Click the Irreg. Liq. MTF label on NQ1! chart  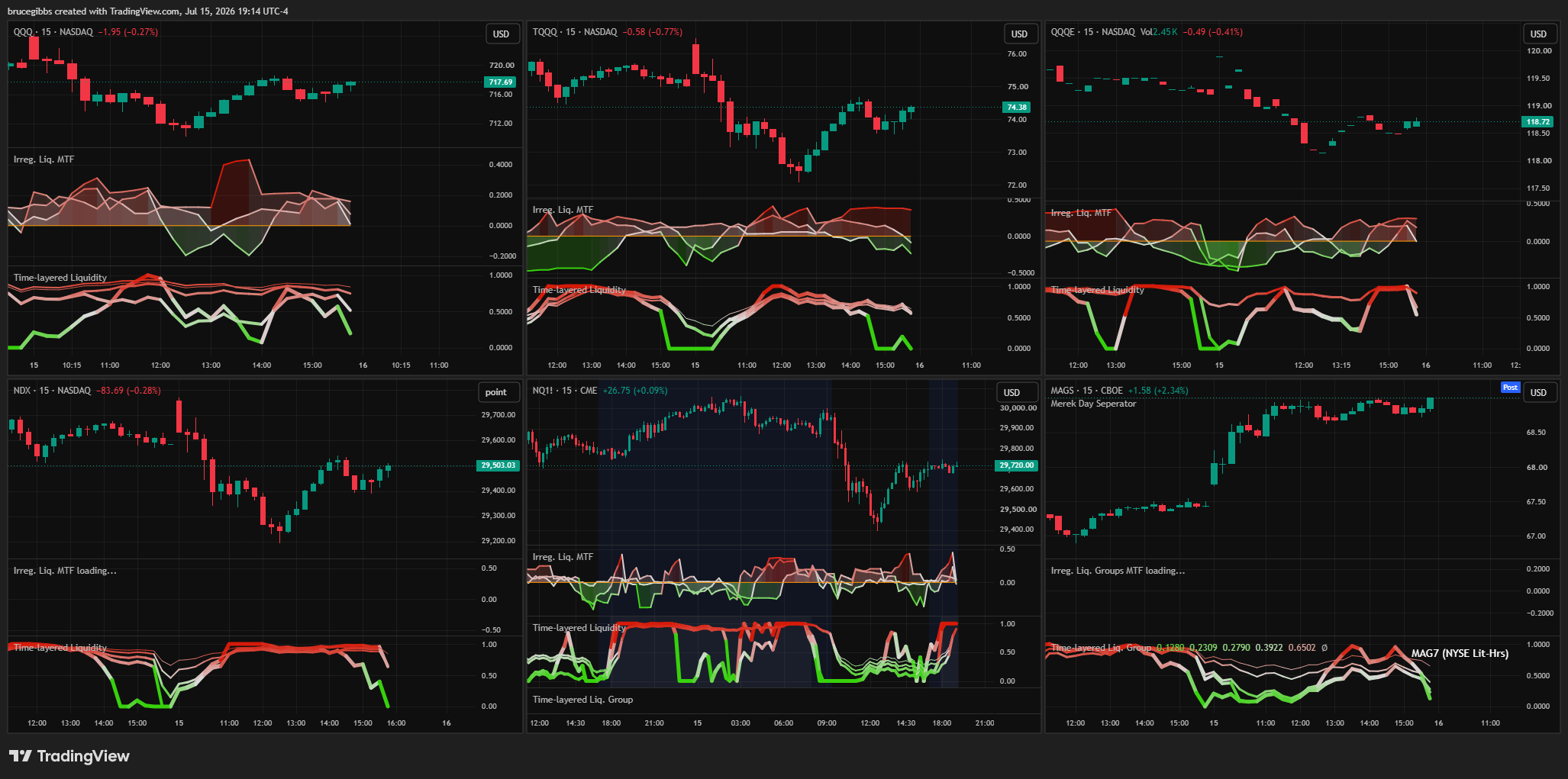coord(563,557)
